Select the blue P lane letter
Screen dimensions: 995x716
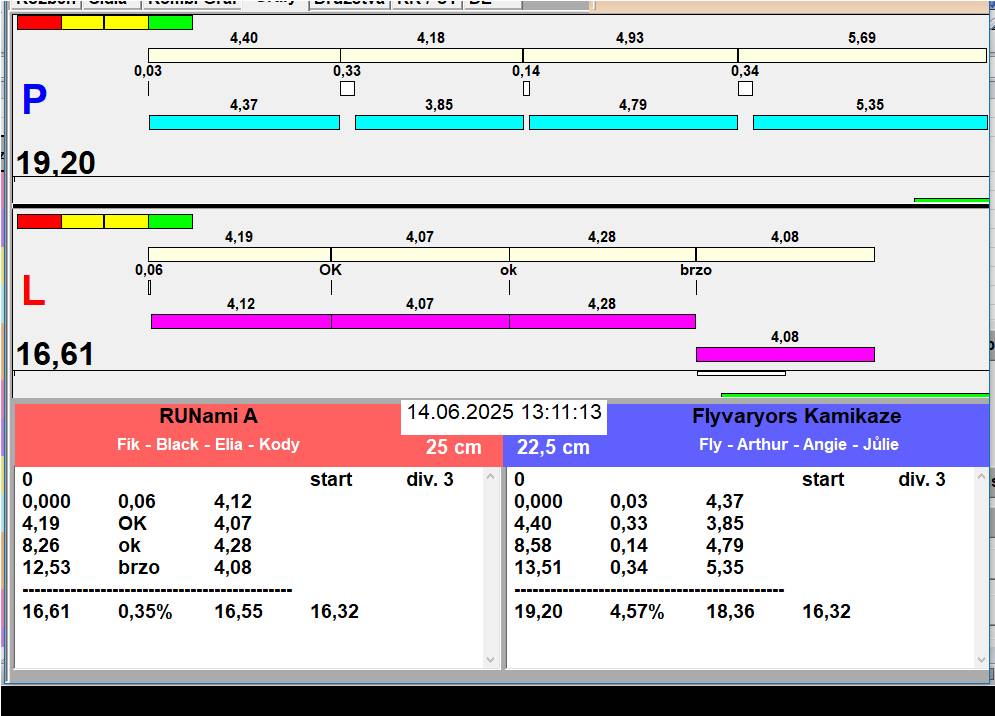pos(34,101)
